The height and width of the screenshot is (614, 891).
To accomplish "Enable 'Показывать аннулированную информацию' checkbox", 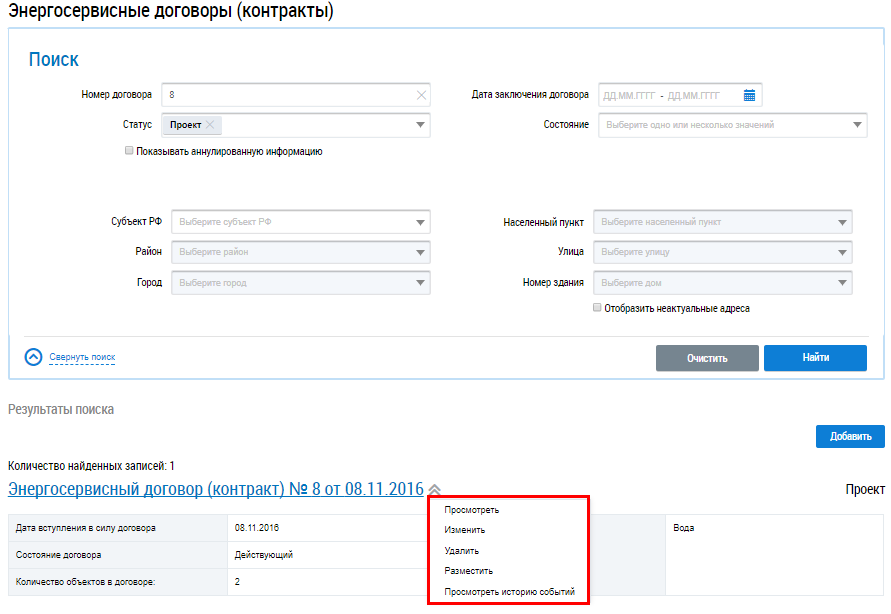I will point(129,151).
